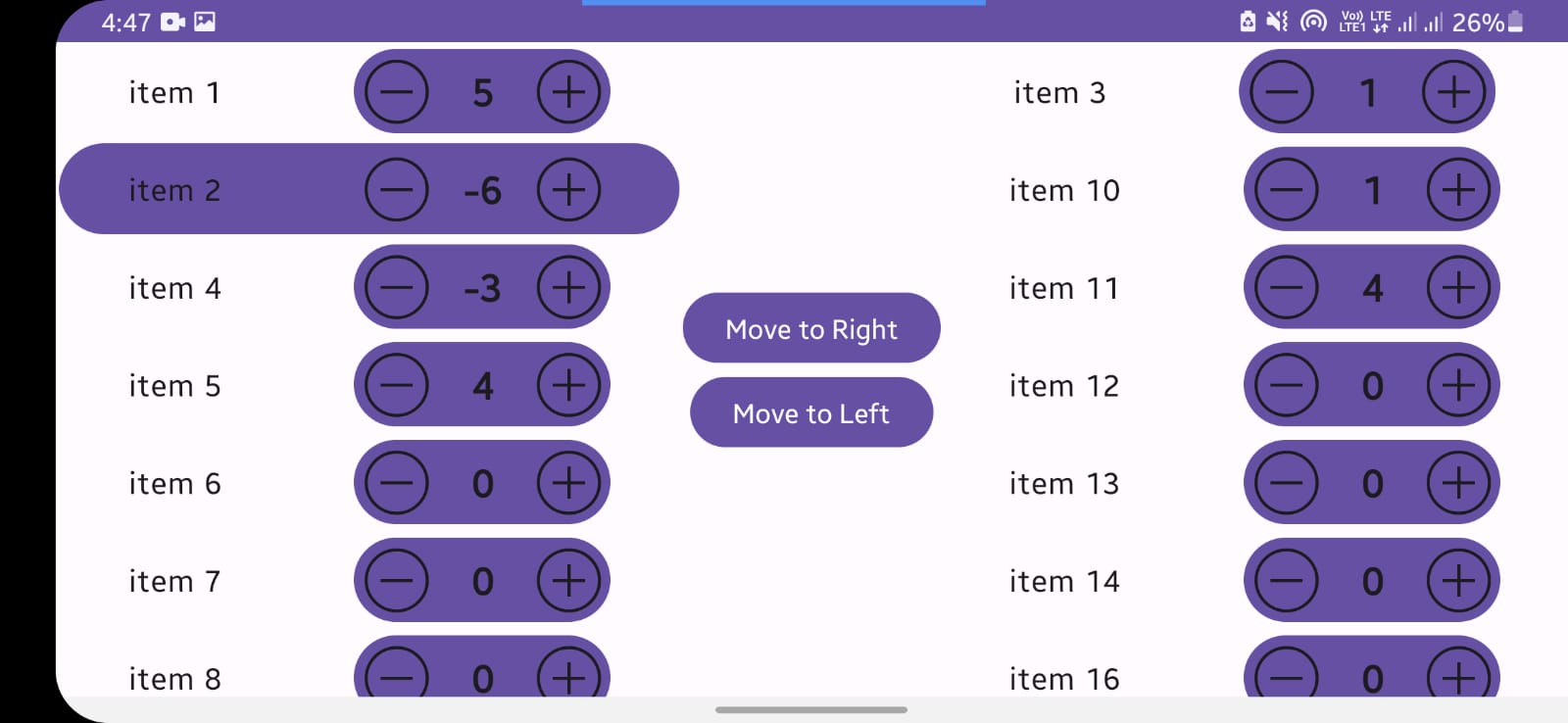Click the minus icon for item 10
Image resolution: width=1568 pixels, height=723 pixels.
1286,190
